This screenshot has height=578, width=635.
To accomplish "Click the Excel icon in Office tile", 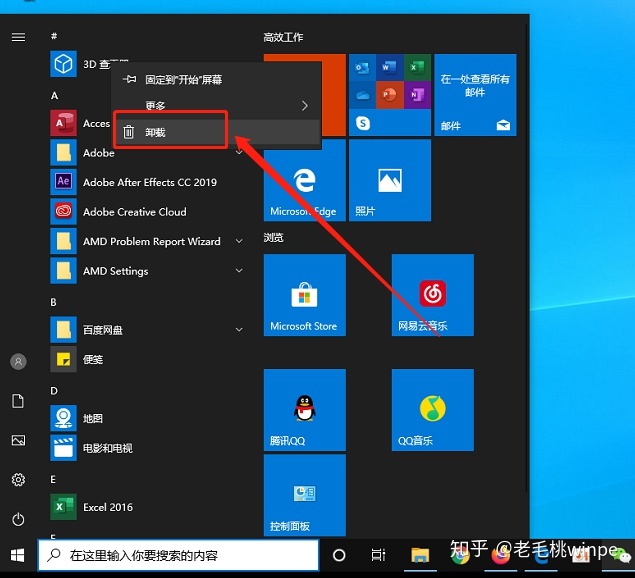I will pos(417,67).
